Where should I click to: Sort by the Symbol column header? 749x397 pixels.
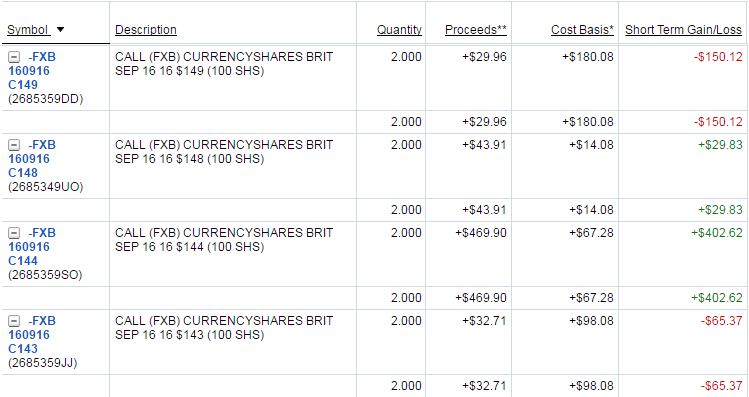click(28, 30)
